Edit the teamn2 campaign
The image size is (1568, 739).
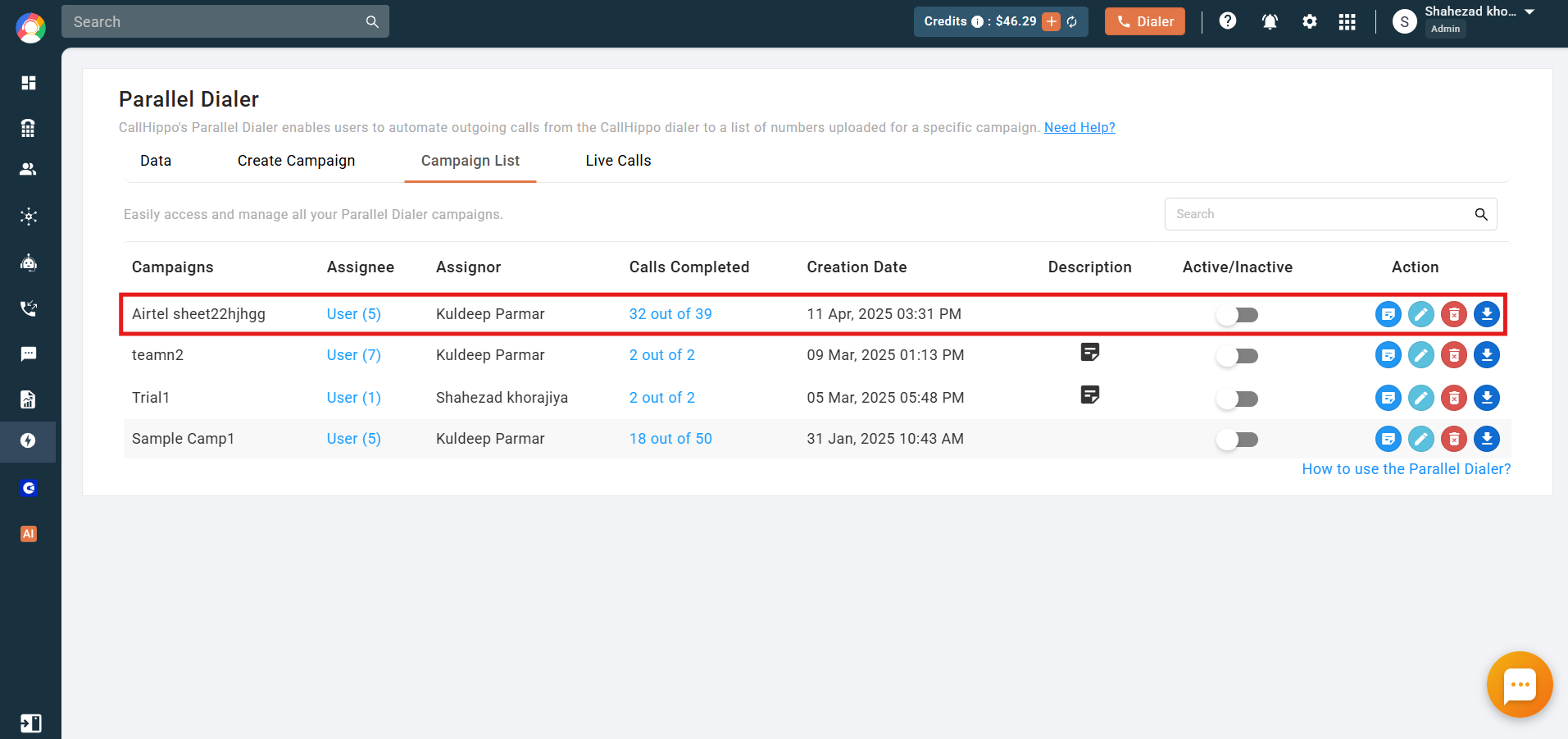coord(1420,355)
